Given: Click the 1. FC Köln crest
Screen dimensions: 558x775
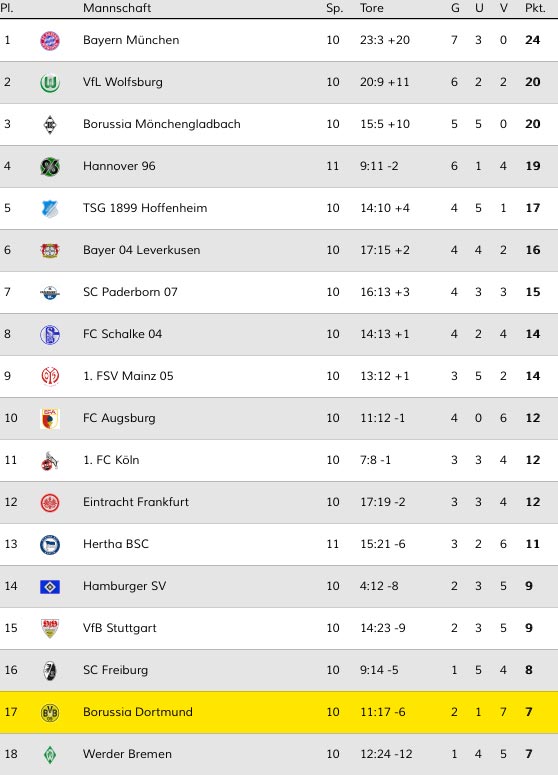Looking at the screenshot, I should [x=50, y=461].
